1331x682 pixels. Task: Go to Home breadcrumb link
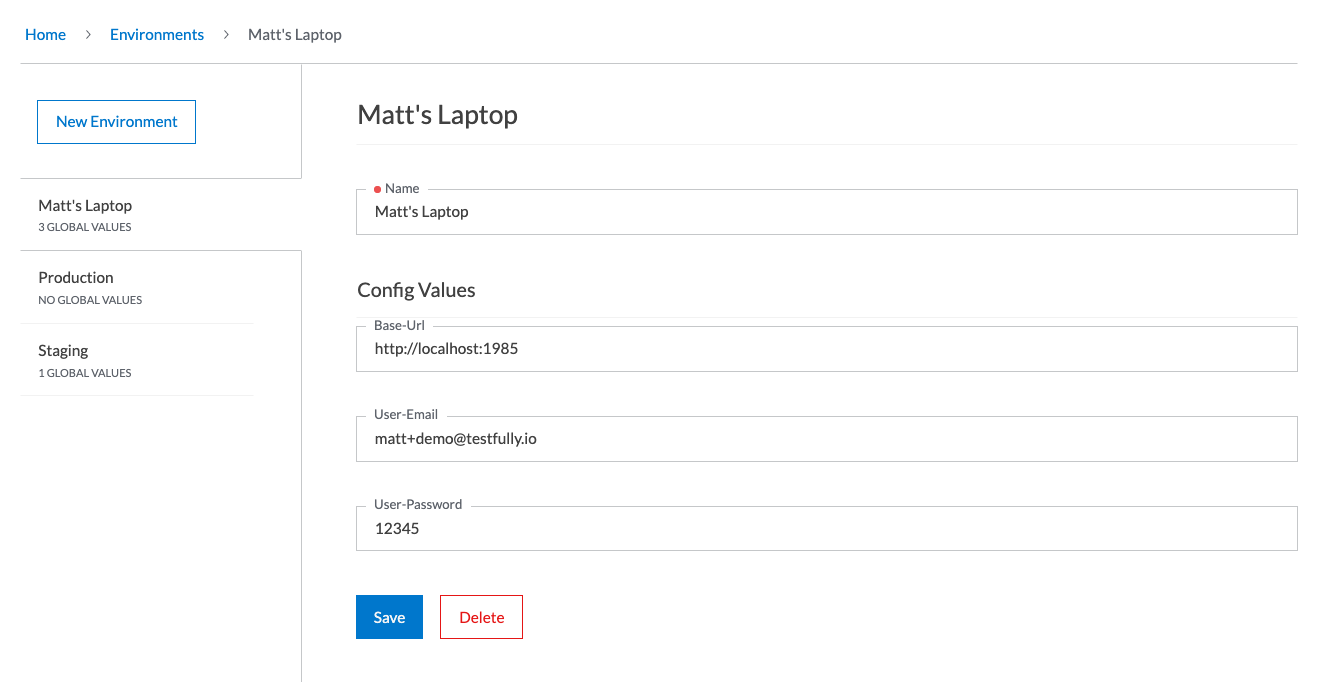point(45,35)
